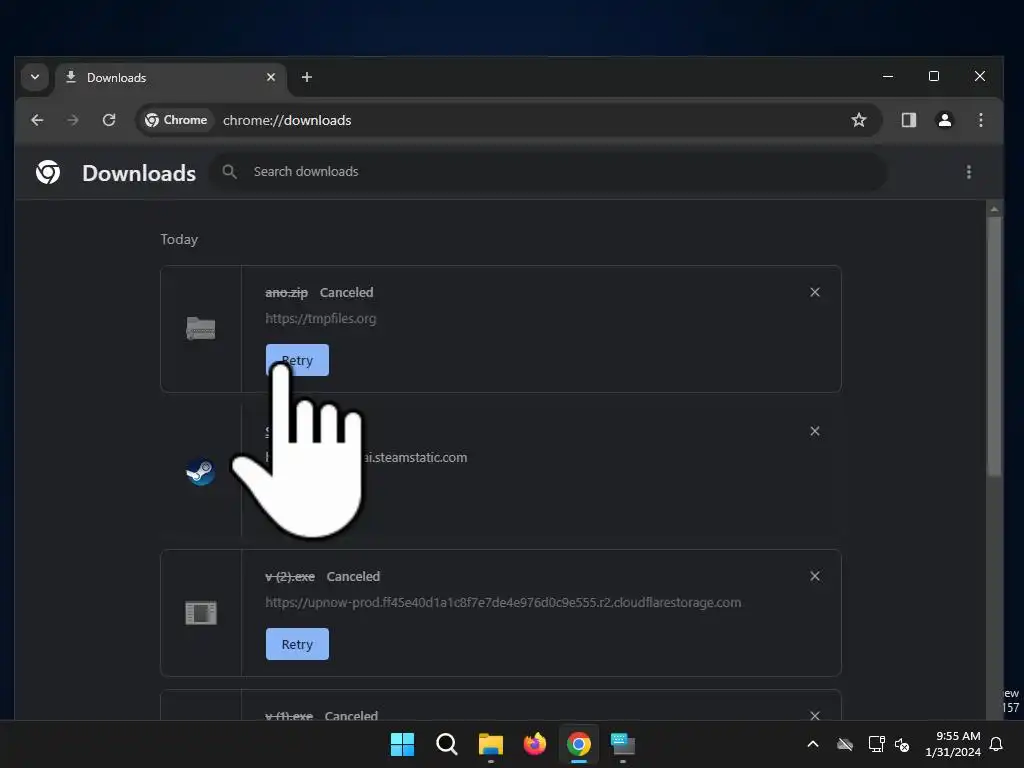This screenshot has width=1024, height=768.
Task: Reload the downloads page
Action: 109,120
